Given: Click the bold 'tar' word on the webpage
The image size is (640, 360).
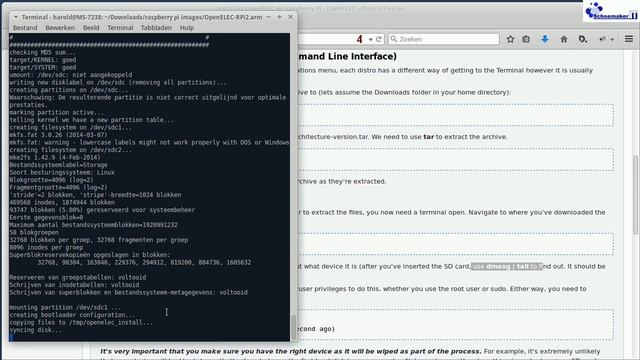Looking at the screenshot, I should point(429,137).
